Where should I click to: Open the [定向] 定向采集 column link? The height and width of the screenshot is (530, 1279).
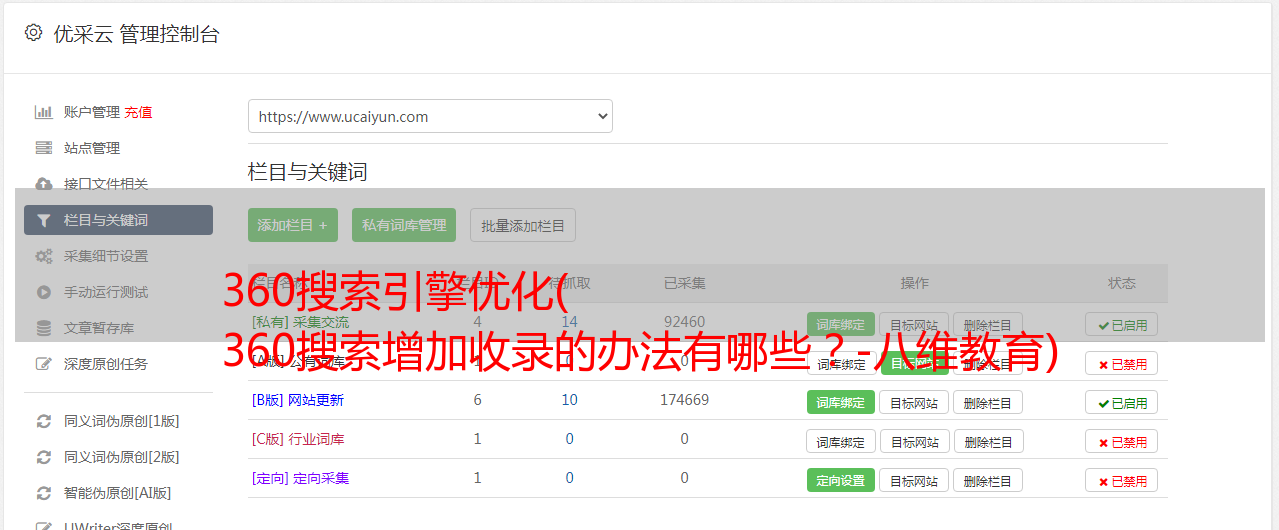[x=301, y=478]
